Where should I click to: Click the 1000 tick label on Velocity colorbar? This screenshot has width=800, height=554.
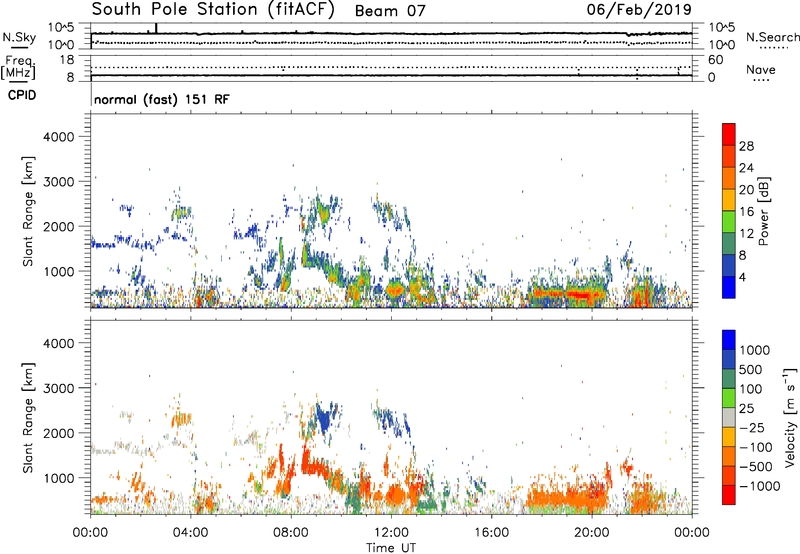(x=755, y=350)
